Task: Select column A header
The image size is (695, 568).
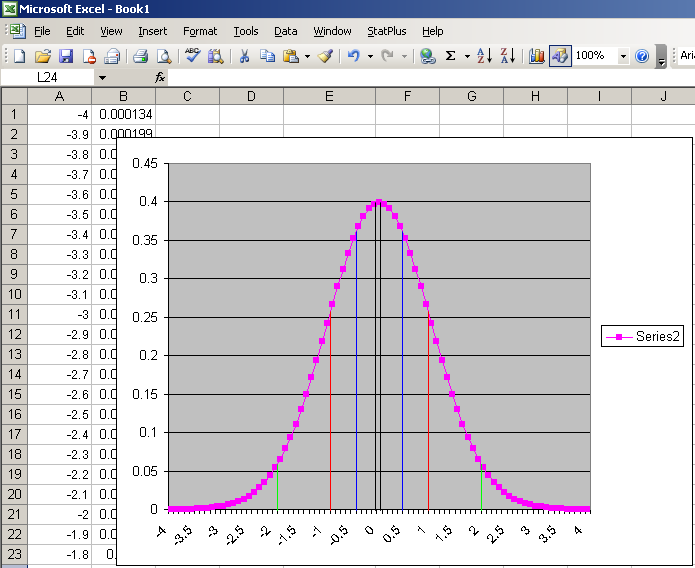Action: coord(59,96)
